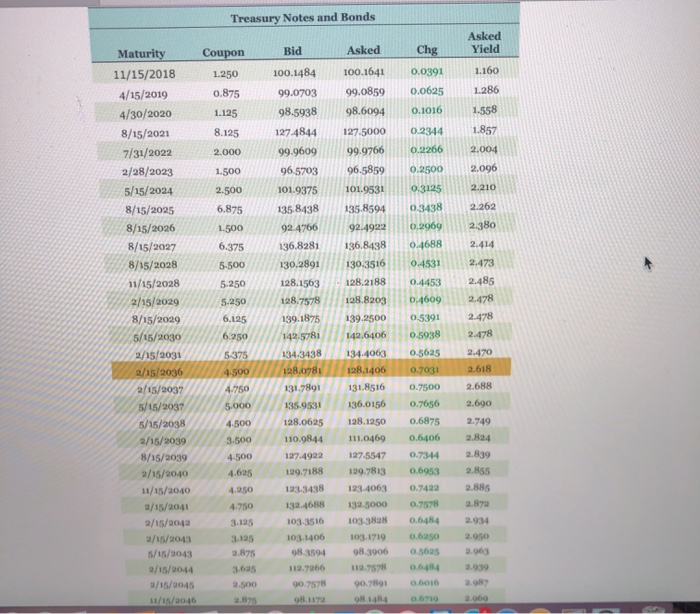
Task: Select the 8/15/2028 maturity date
Action: point(153,265)
